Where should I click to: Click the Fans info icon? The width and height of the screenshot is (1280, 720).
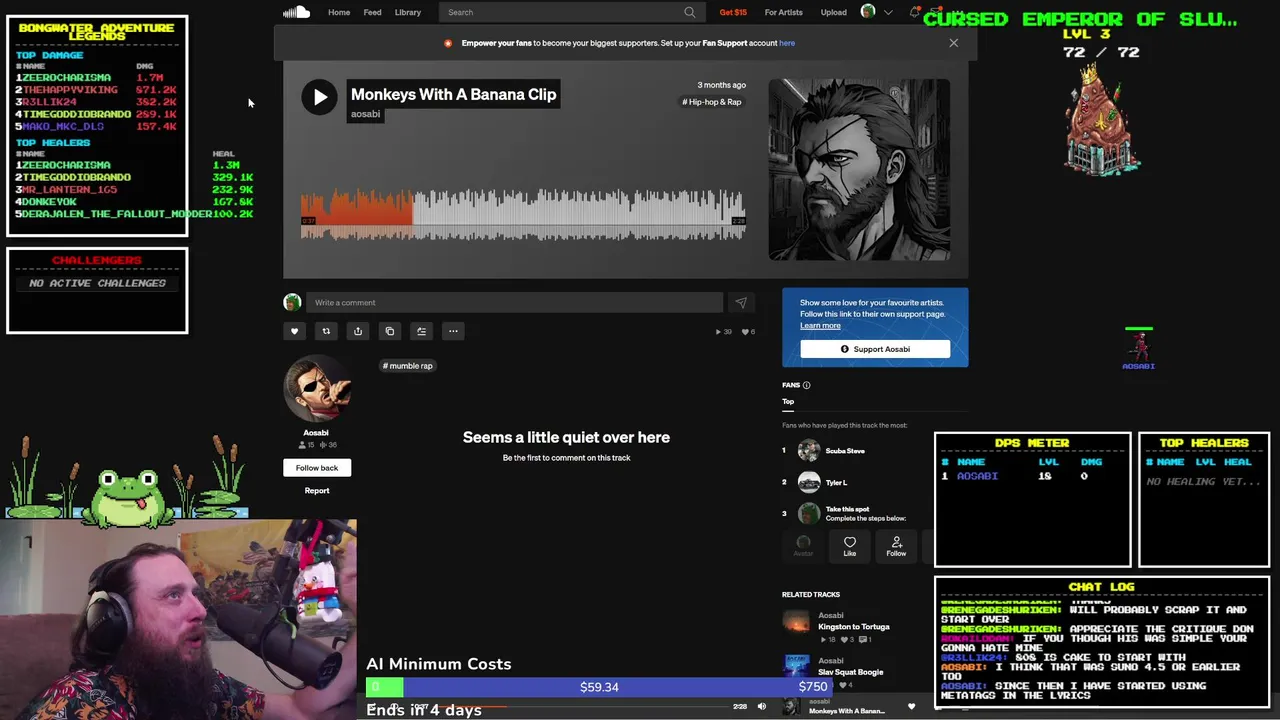(807, 385)
